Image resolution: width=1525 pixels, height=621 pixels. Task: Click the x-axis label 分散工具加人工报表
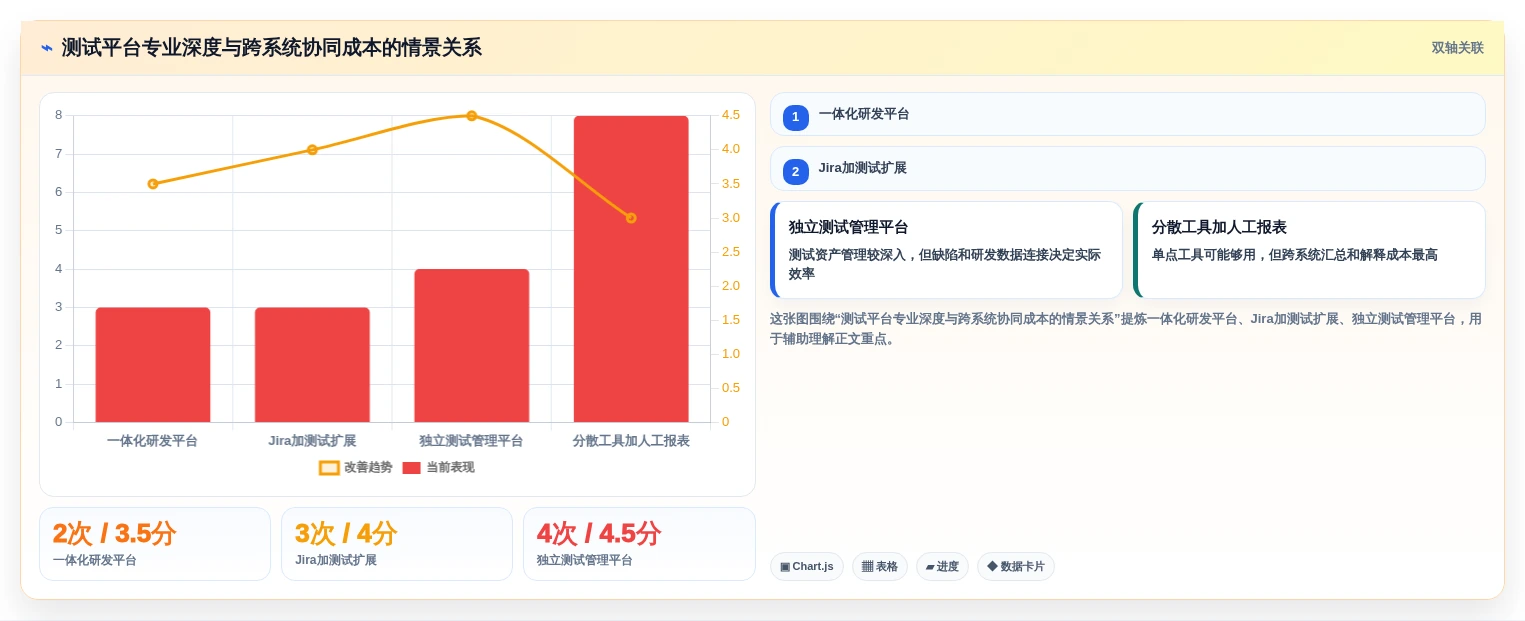631,441
